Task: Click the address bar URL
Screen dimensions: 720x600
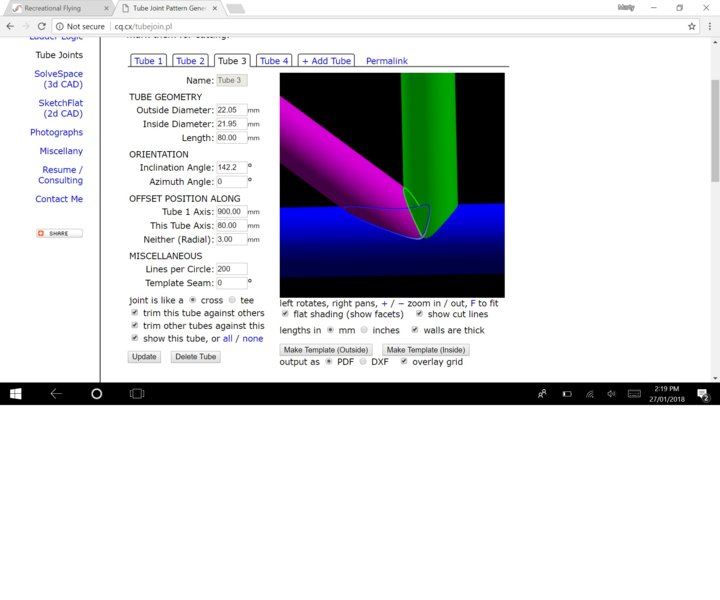Action: [x=143, y=27]
